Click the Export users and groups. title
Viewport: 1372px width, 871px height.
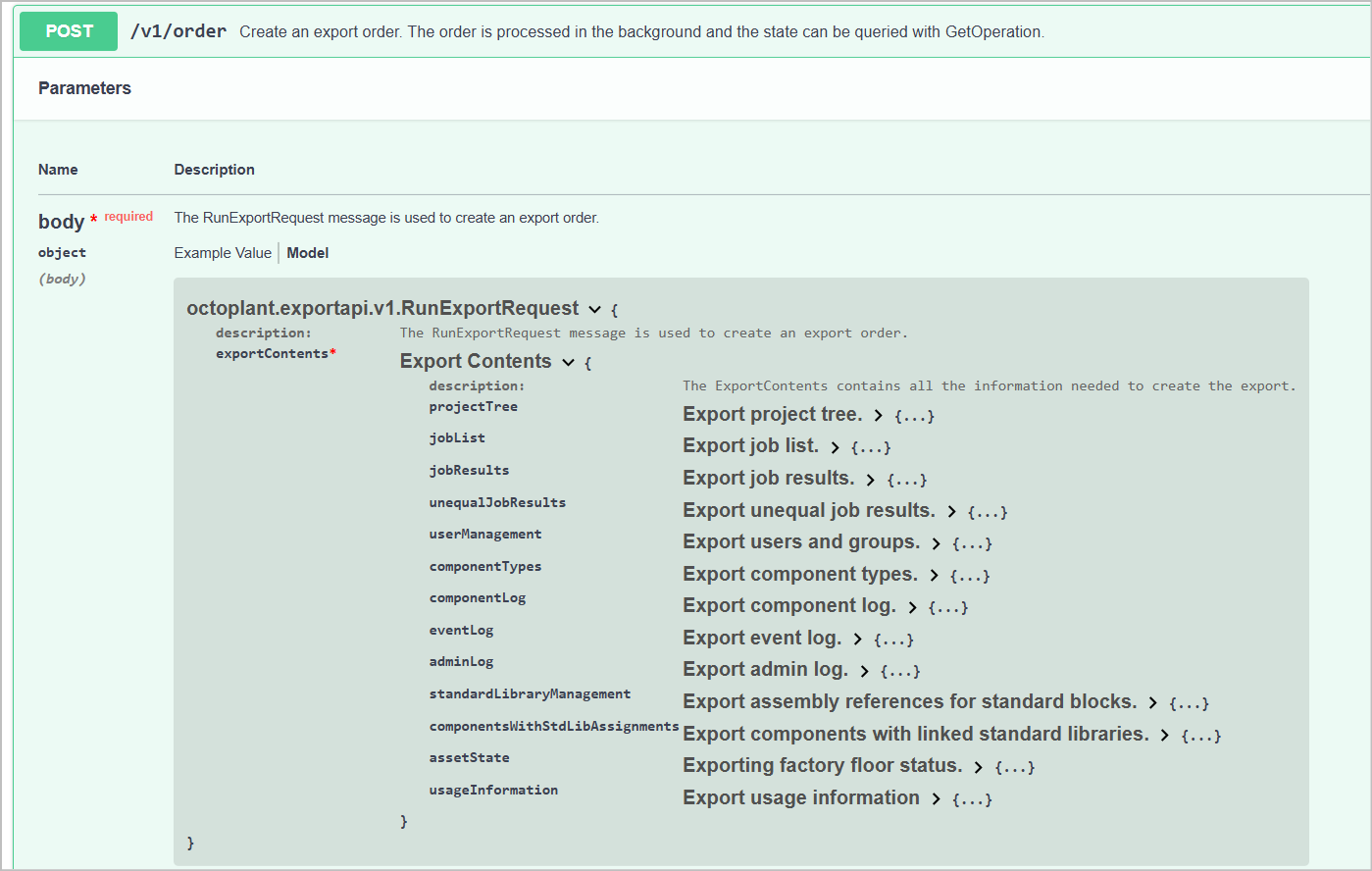click(x=802, y=541)
